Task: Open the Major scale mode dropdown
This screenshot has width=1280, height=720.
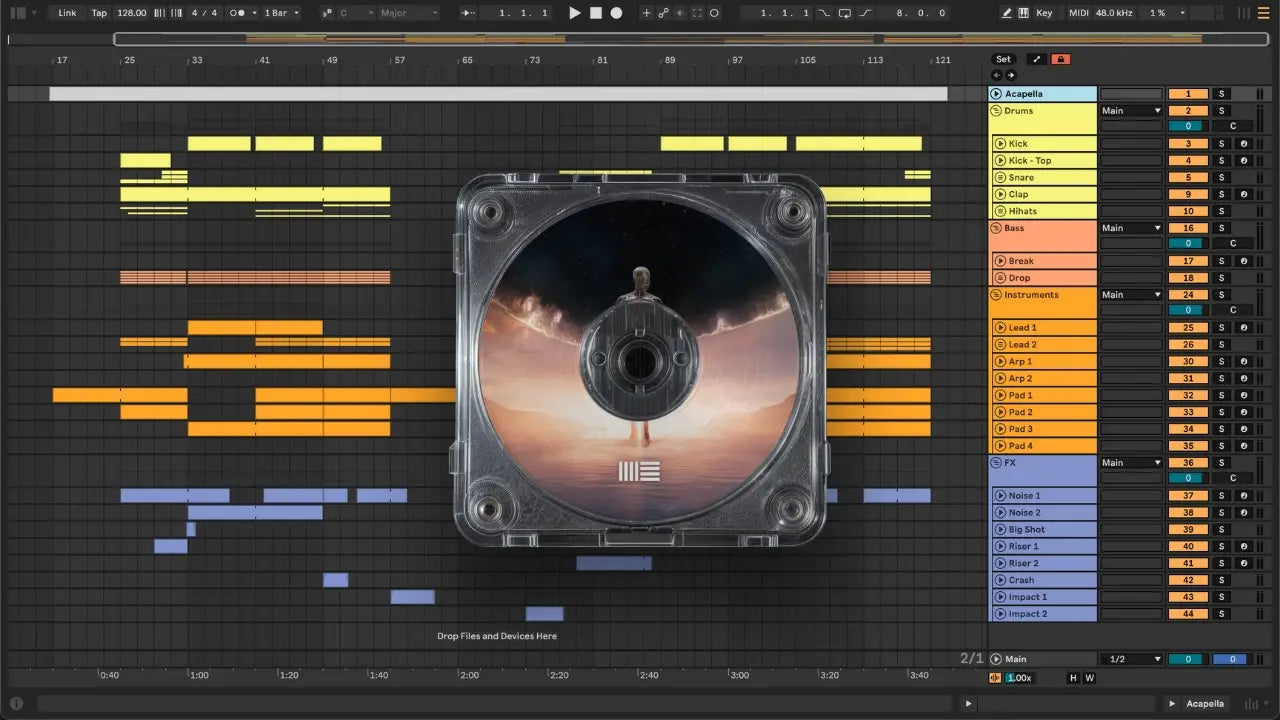Action: 408,13
